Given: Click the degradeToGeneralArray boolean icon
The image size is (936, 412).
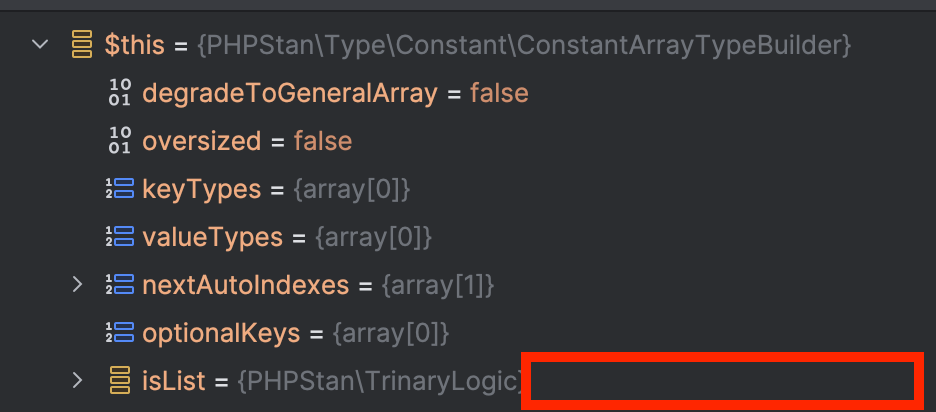Looking at the screenshot, I should pos(119,93).
